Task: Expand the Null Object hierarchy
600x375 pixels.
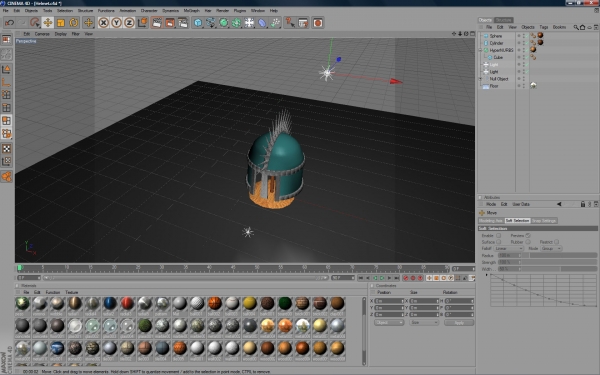Action: (x=481, y=79)
